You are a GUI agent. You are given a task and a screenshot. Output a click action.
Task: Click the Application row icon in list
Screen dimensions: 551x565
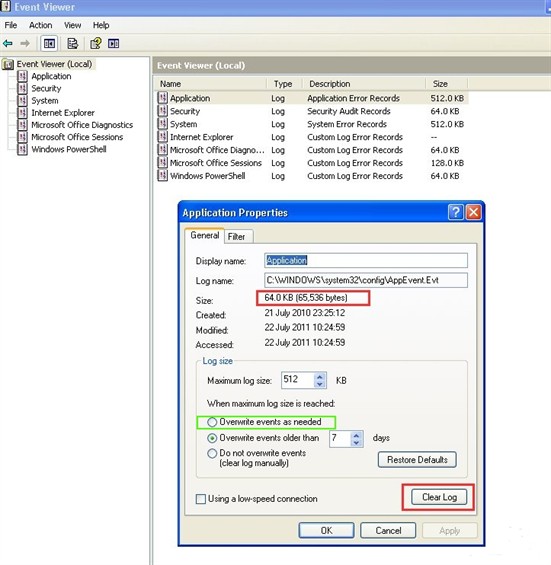tap(163, 98)
